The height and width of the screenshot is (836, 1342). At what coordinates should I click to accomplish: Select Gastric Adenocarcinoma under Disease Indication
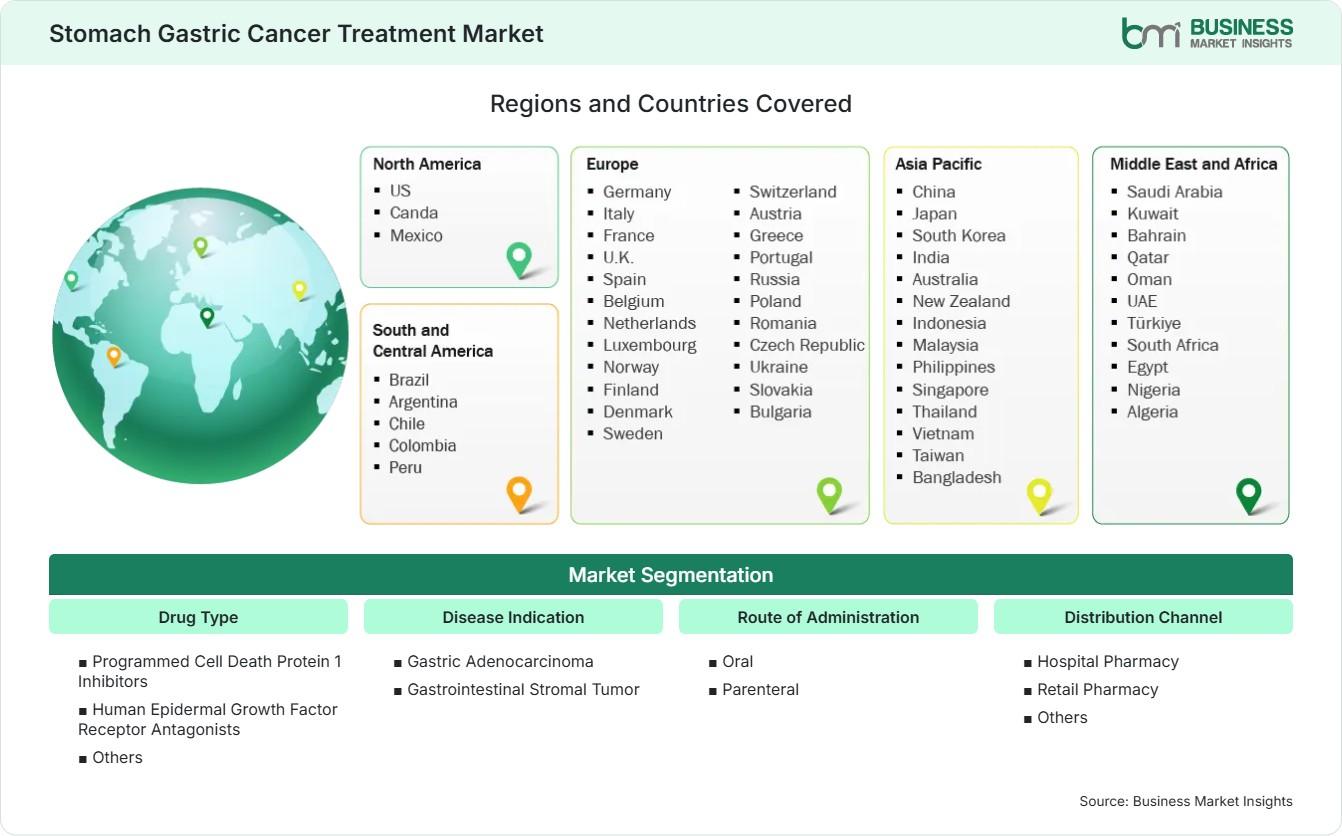[x=500, y=661]
